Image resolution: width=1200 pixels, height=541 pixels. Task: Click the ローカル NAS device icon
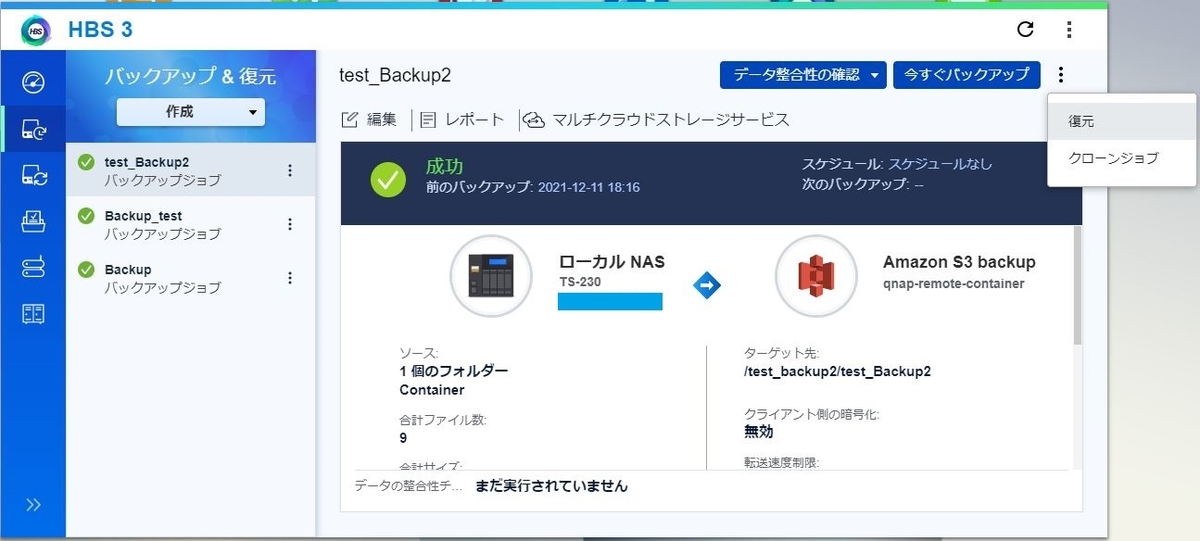pyautogui.click(x=490, y=275)
